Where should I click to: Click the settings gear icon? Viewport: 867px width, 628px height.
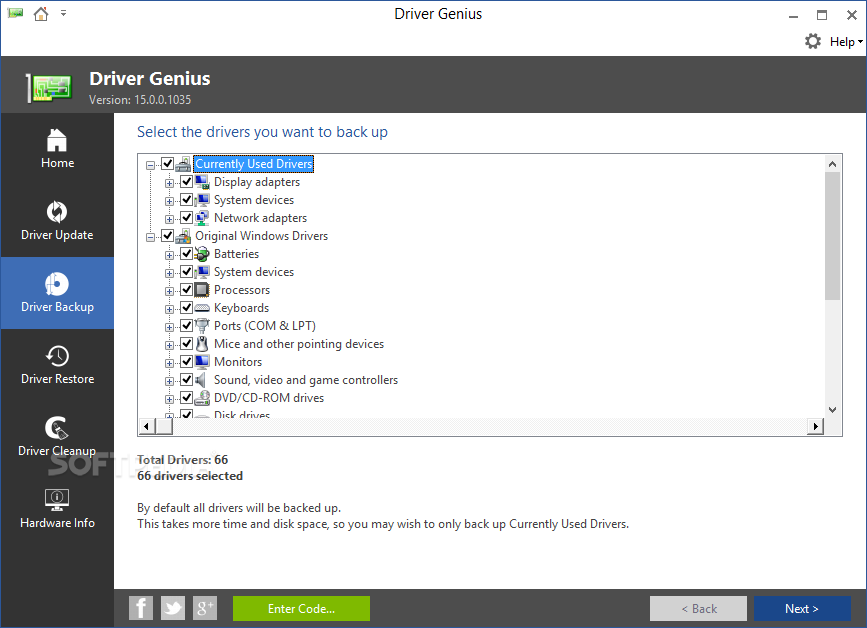point(813,41)
